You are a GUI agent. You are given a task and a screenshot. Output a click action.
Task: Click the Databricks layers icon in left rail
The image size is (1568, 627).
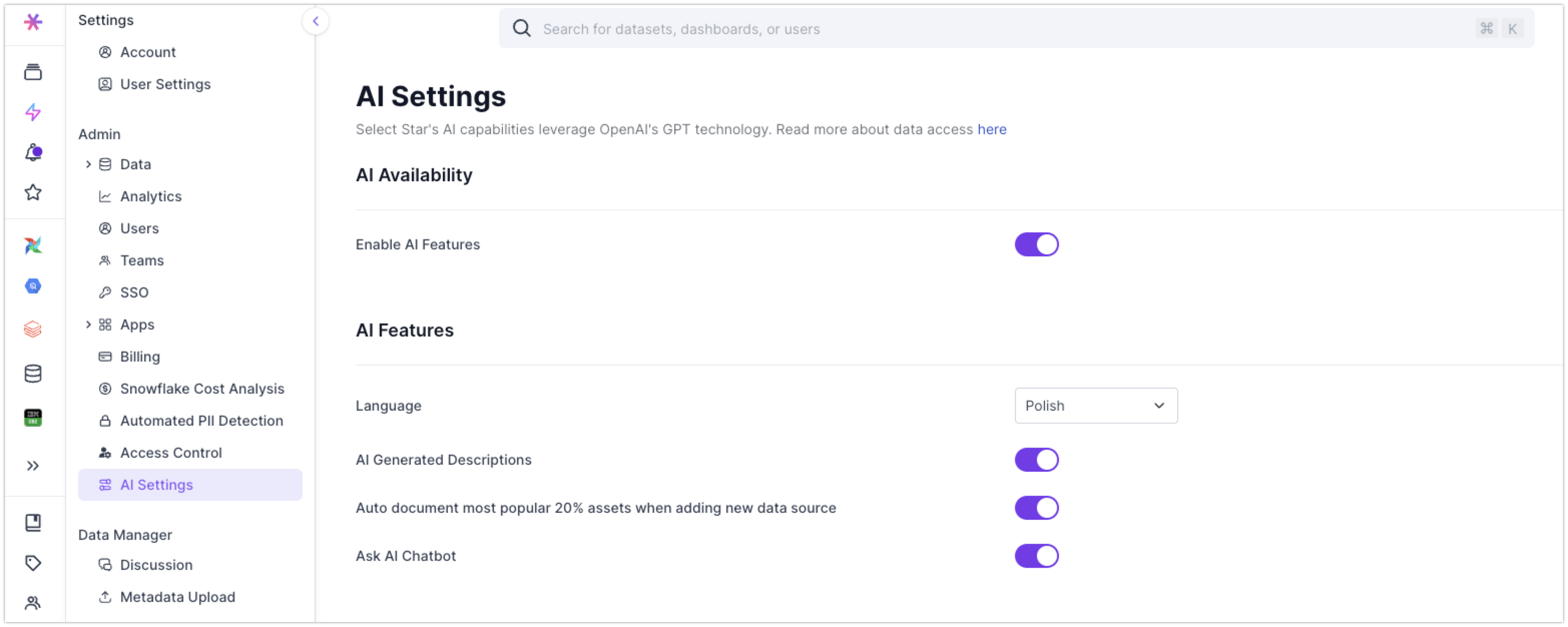(x=33, y=330)
